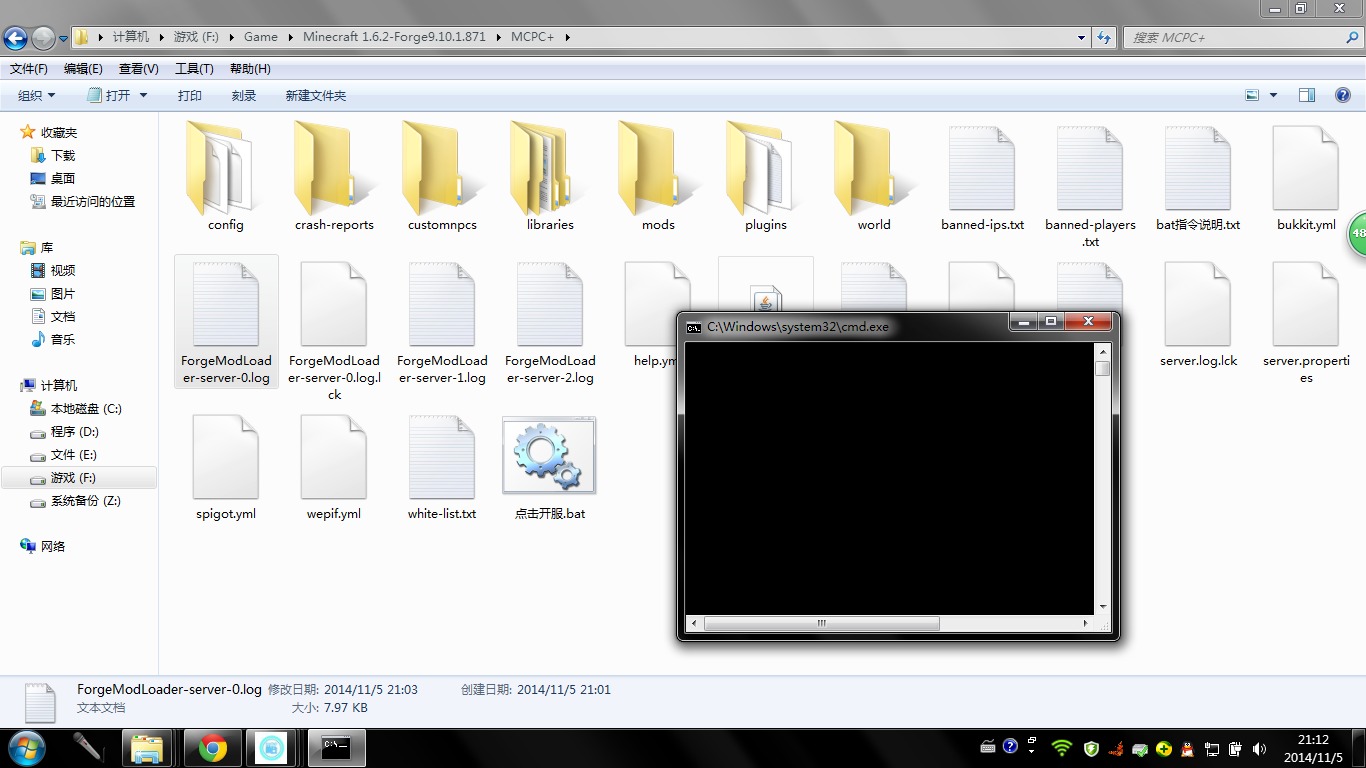Expand breadcrumb arrow after Game
The width and height of the screenshot is (1366, 768).
292,37
